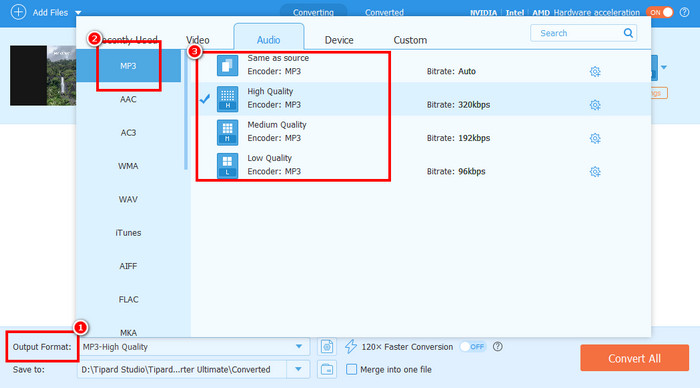
Task: Select MP3 in format list
Action: coord(128,66)
